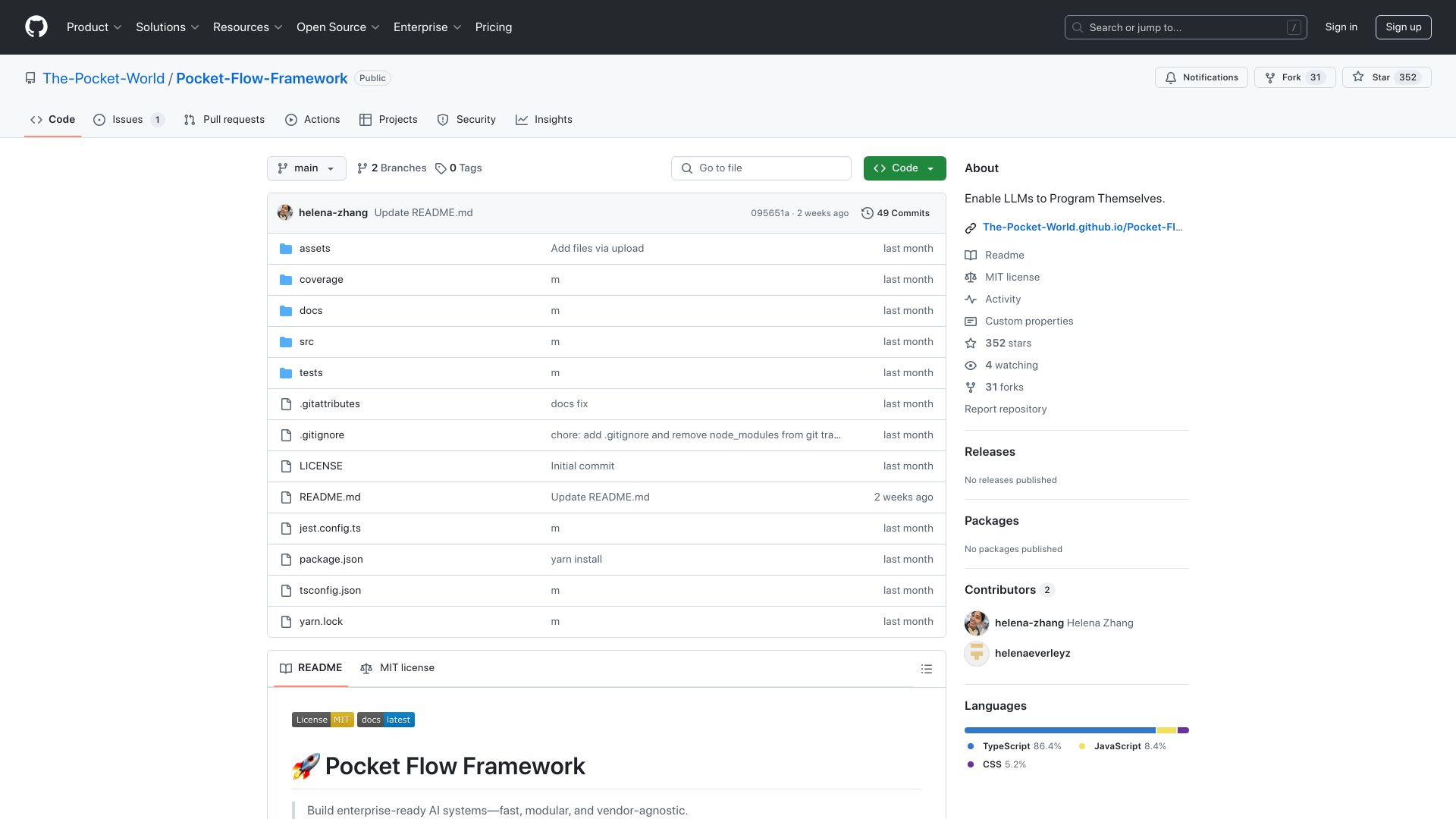The height and width of the screenshot is (819, 1456).
Task: Click the docs latest badge
Action: coord(386,720)
